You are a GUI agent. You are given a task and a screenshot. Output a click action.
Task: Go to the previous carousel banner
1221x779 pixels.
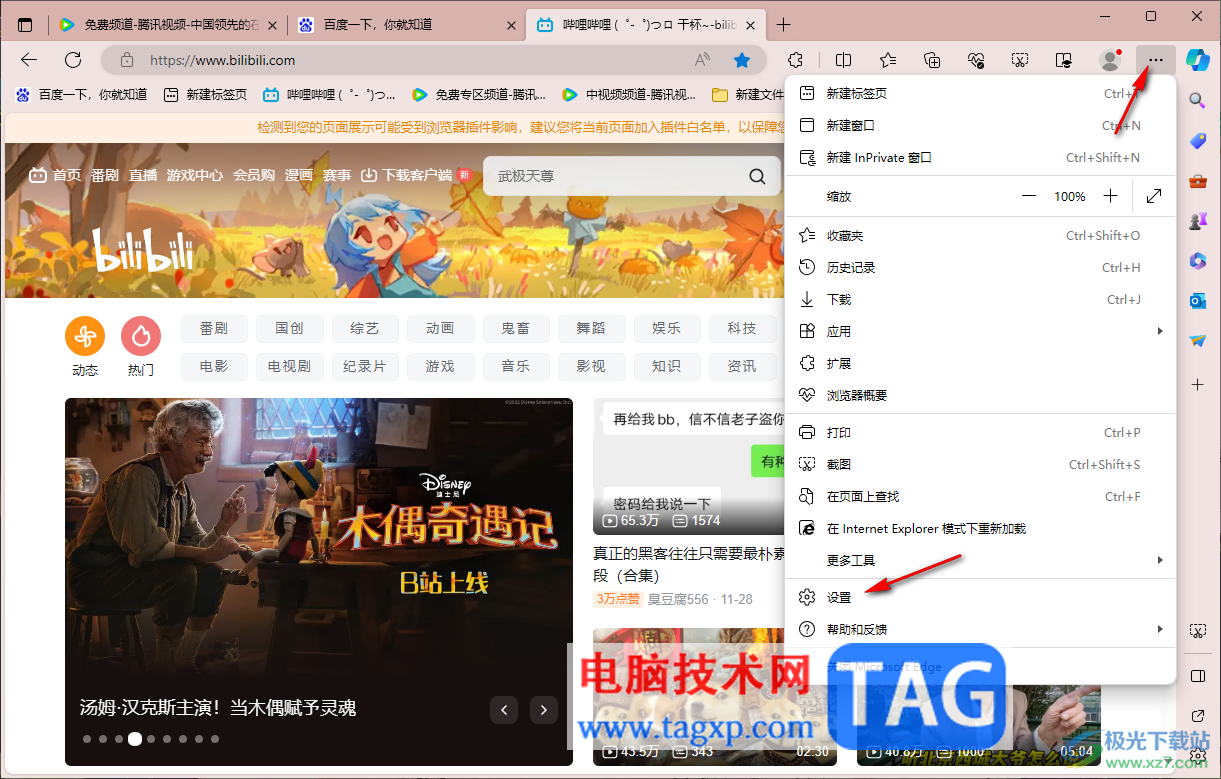(504, 710)
